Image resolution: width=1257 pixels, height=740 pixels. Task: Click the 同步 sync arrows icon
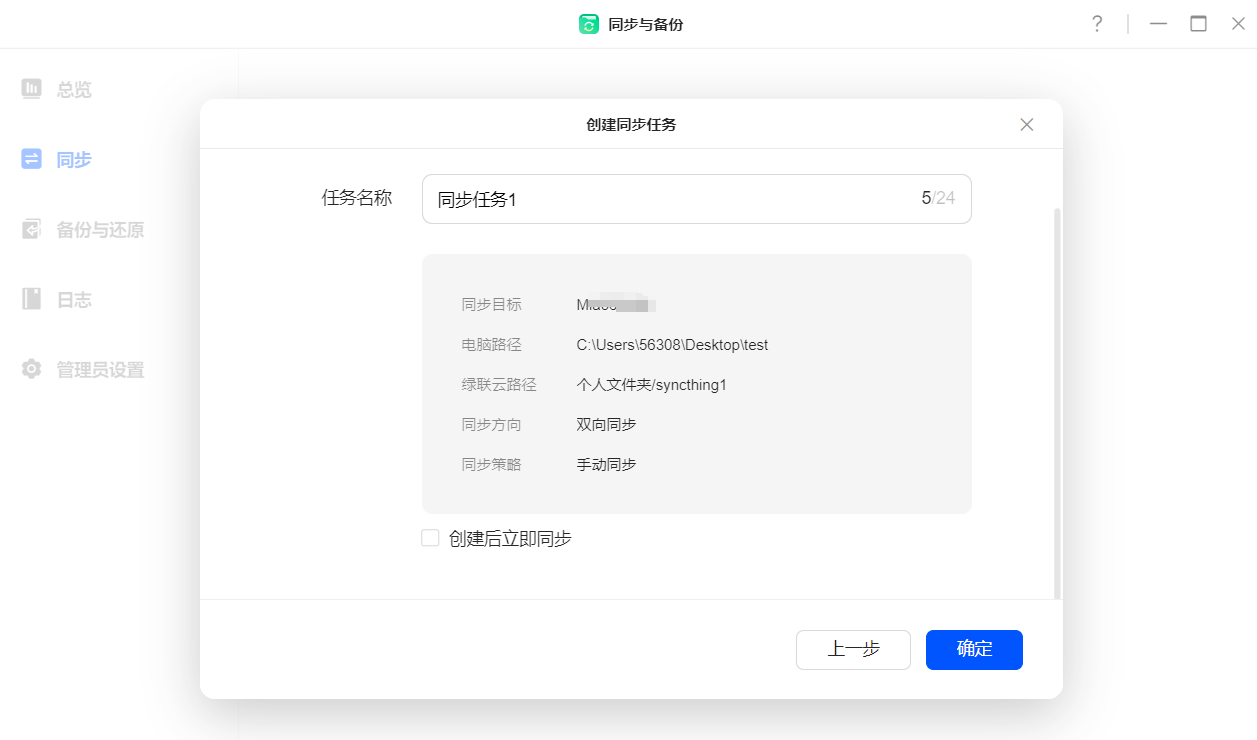32,159
